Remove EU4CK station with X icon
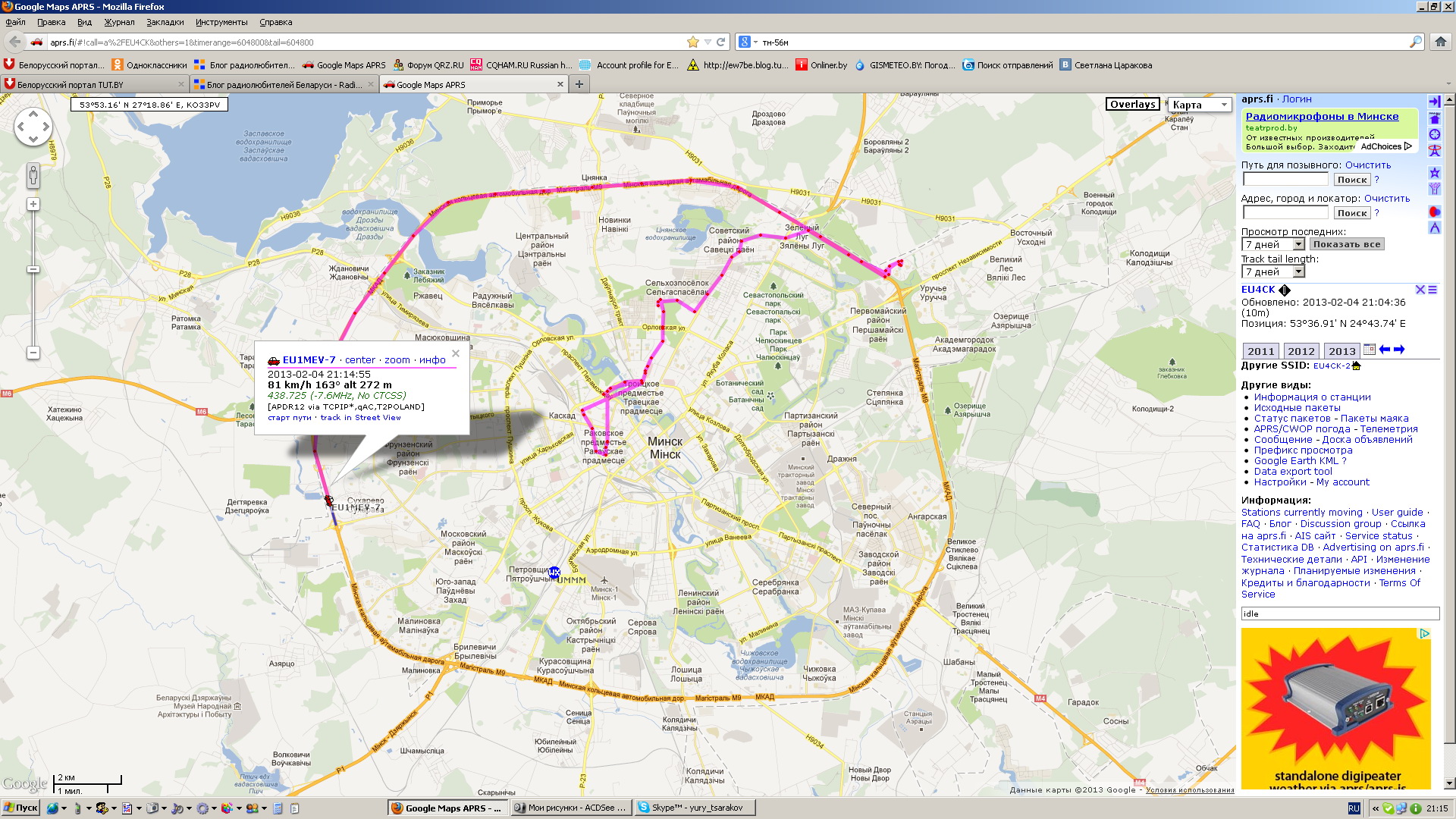The width and height of the screenshot is (1456, 819). (1420, 290)
